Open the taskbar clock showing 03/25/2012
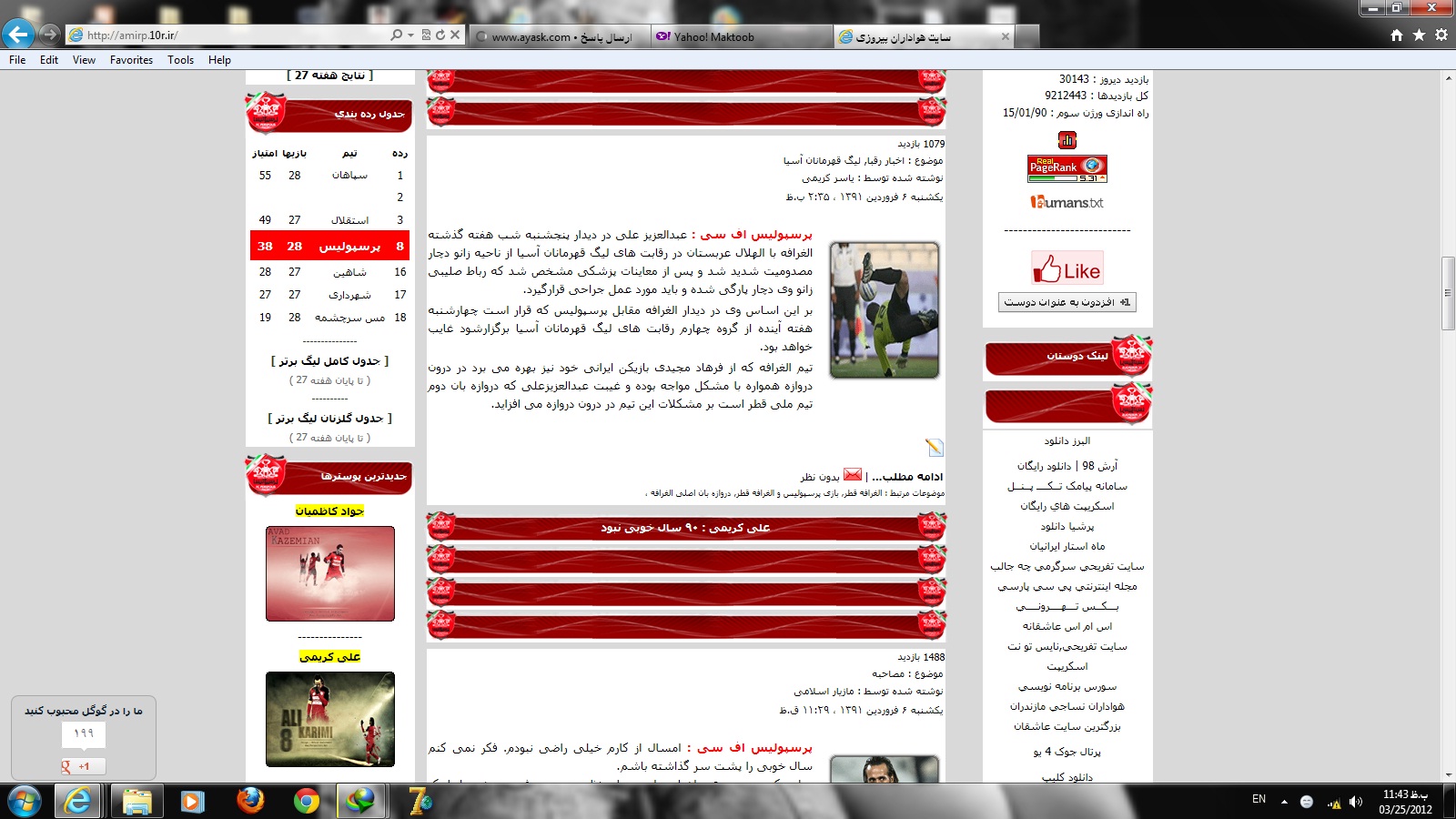The image size is (1456, 819). [x=1405, y=802]
